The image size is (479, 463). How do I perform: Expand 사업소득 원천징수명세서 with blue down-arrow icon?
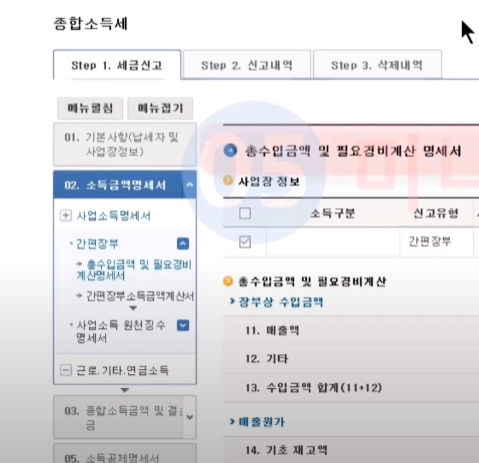(x=183, y=325)
